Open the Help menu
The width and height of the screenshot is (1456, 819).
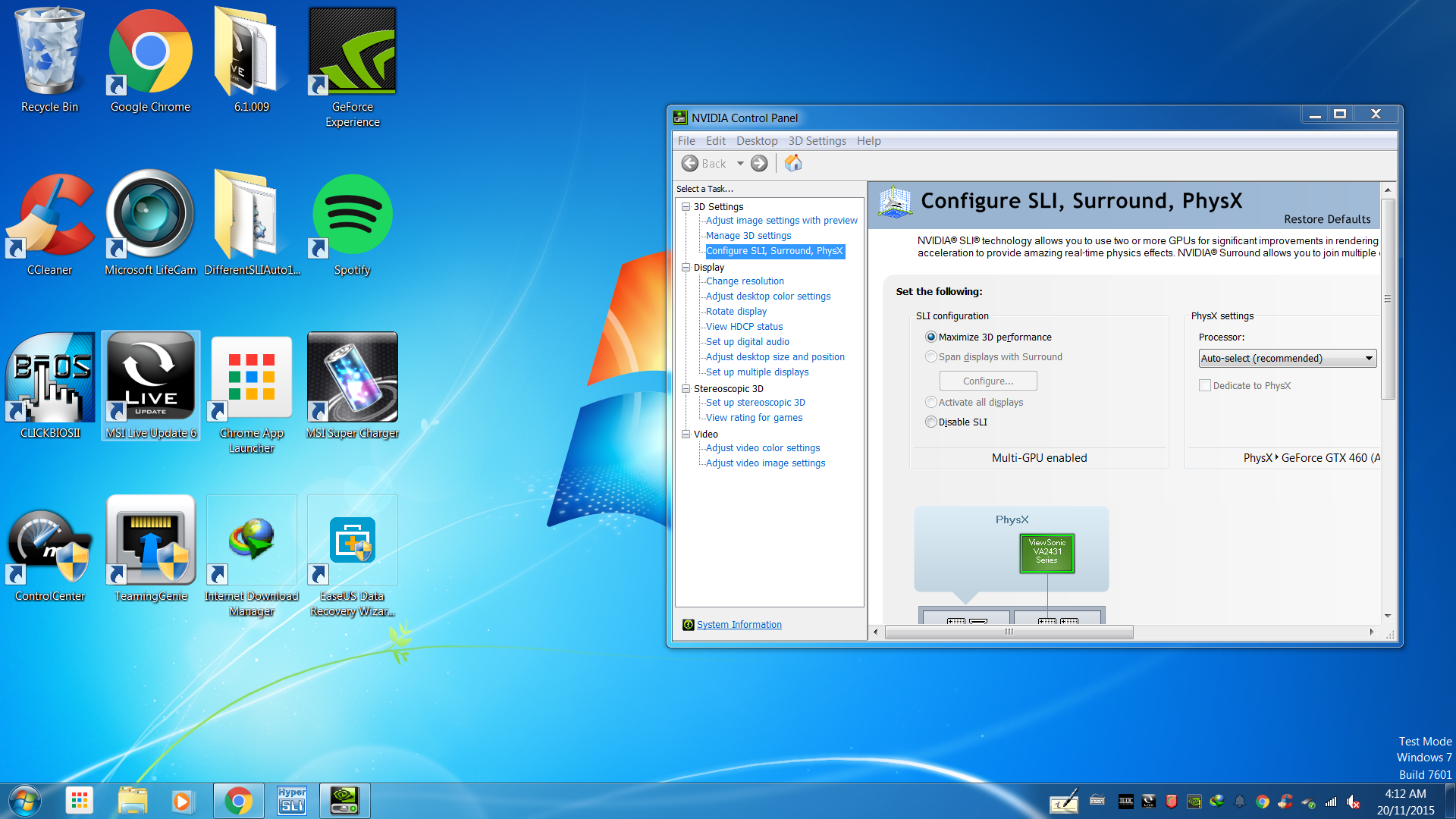(x=869, y=141)
